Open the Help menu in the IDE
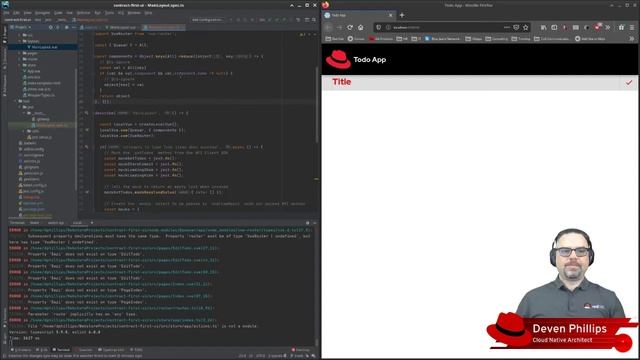Image resolution: width=640 pixels, height=360 pixels. click(x=148, y=13)
